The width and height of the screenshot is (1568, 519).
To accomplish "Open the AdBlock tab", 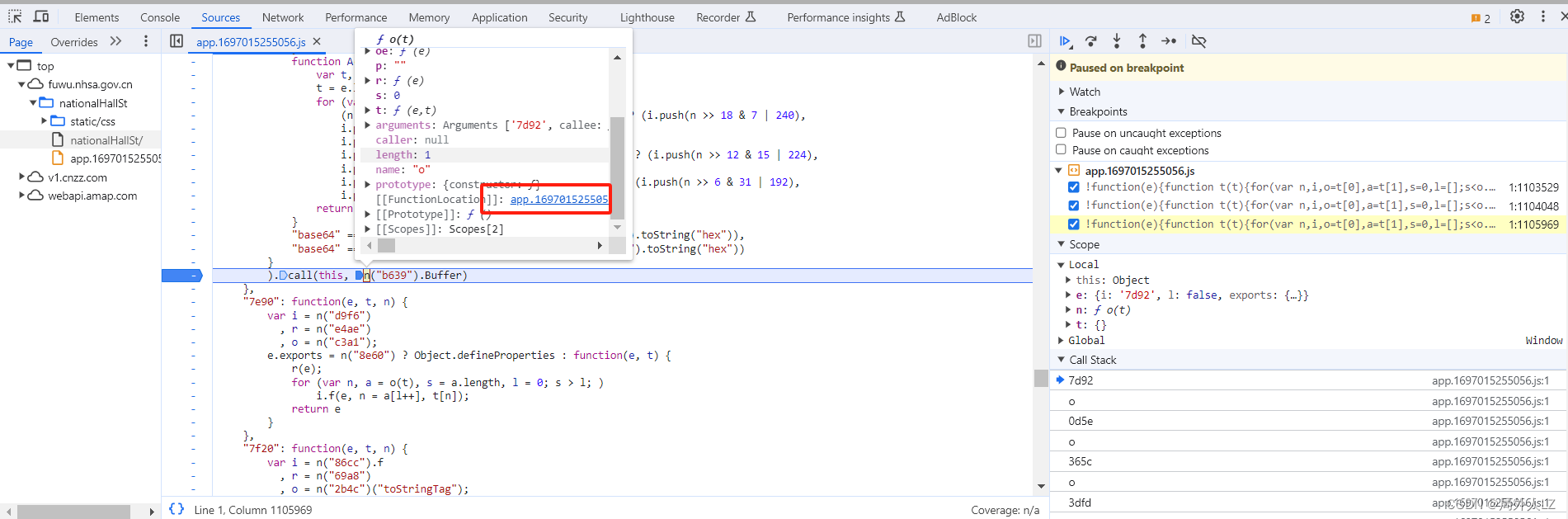I will pos(957,17).
